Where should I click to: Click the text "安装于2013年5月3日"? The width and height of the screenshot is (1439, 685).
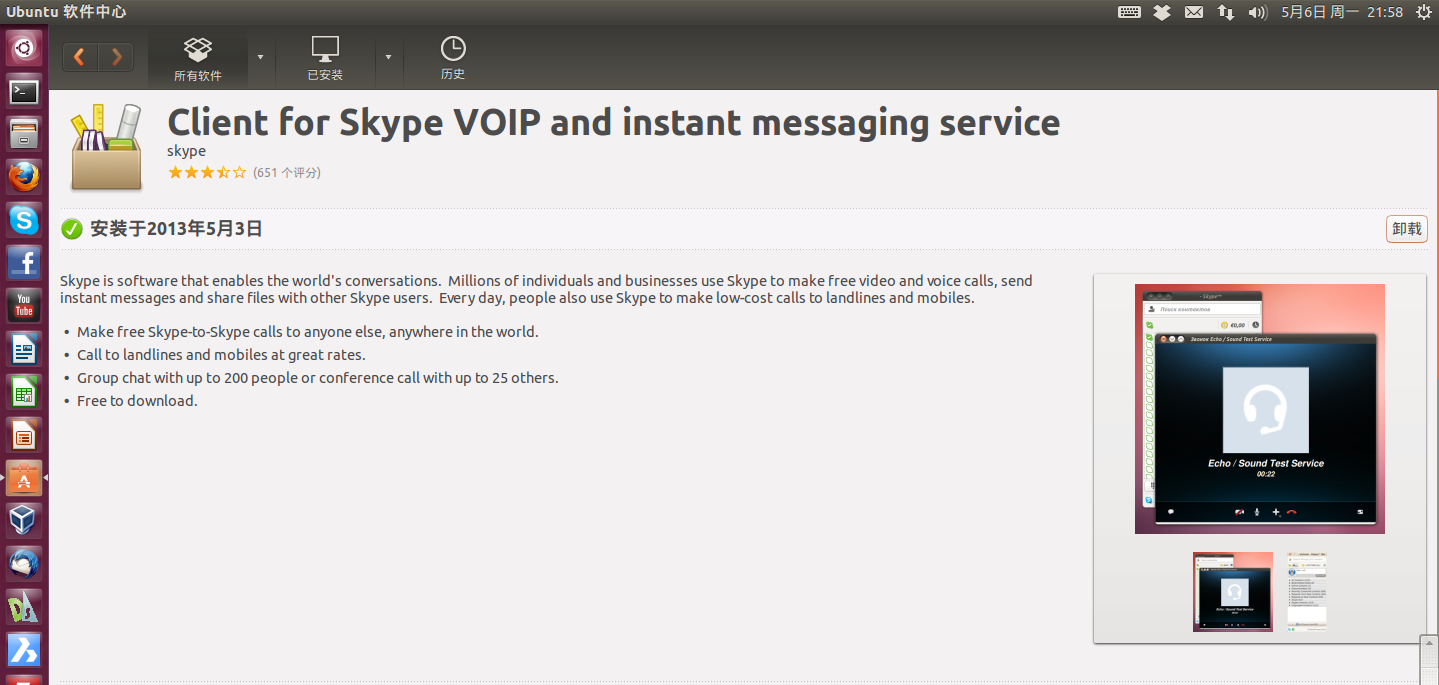(x=176, y=229)
